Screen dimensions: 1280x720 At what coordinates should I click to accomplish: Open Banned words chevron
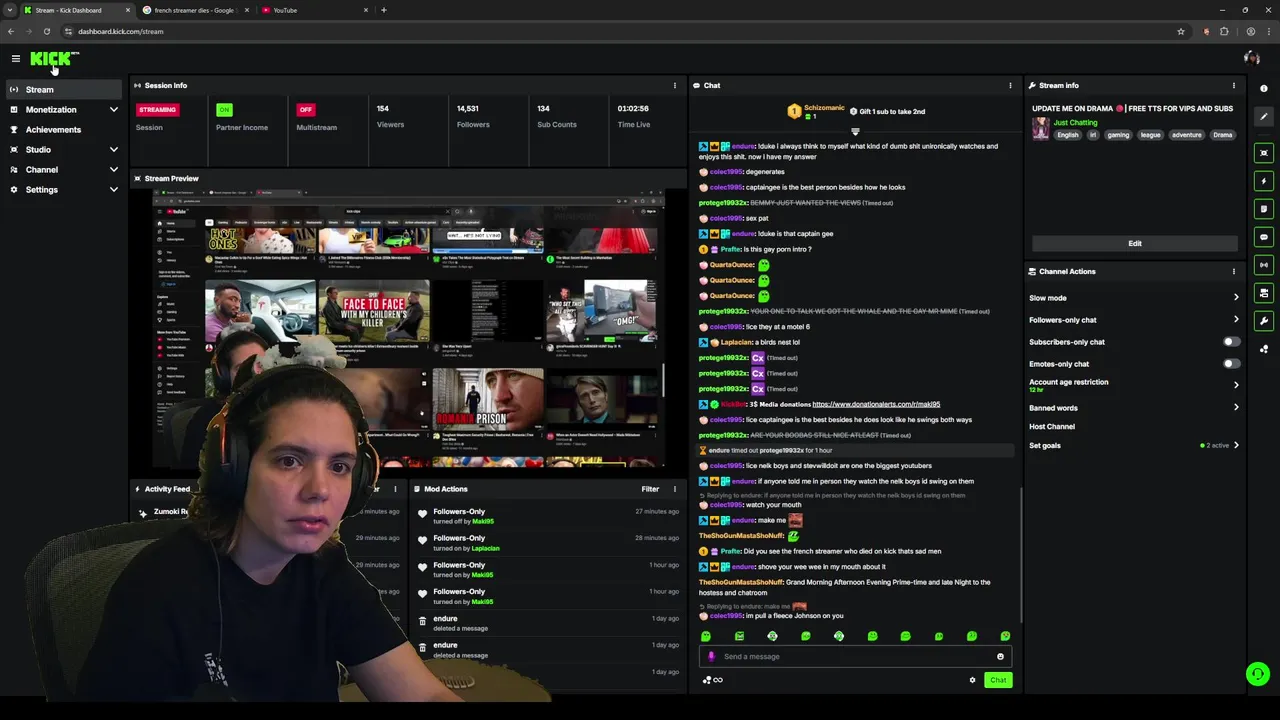1236,408
